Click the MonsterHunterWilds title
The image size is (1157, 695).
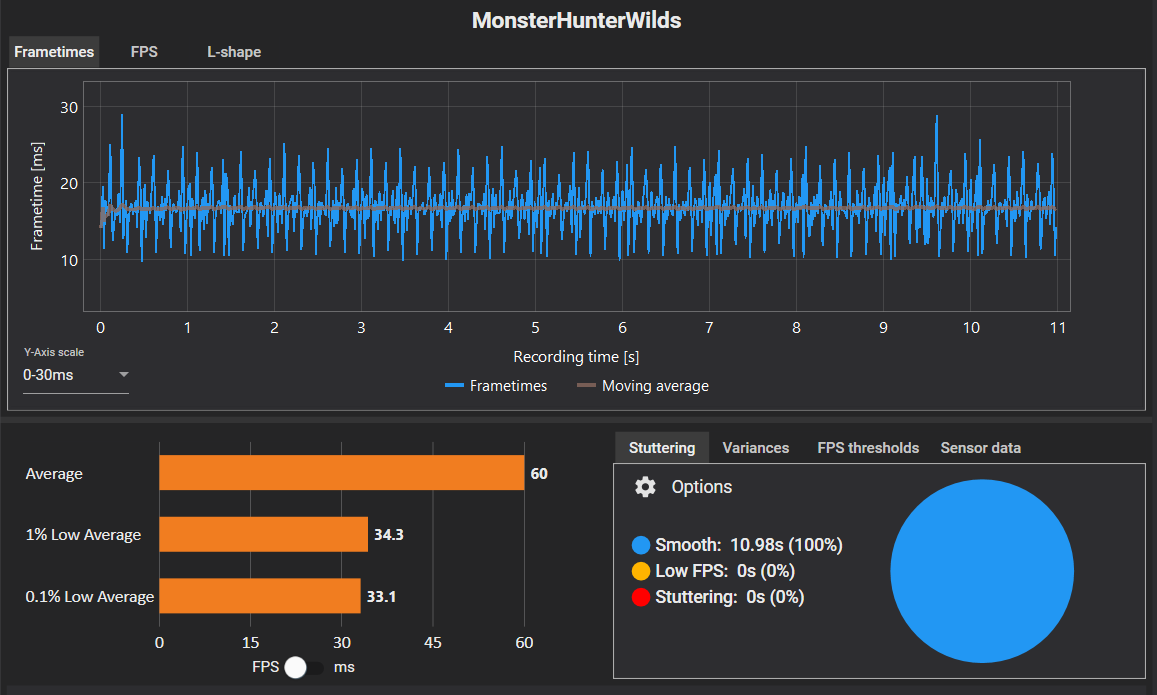[x=576, y=20]
